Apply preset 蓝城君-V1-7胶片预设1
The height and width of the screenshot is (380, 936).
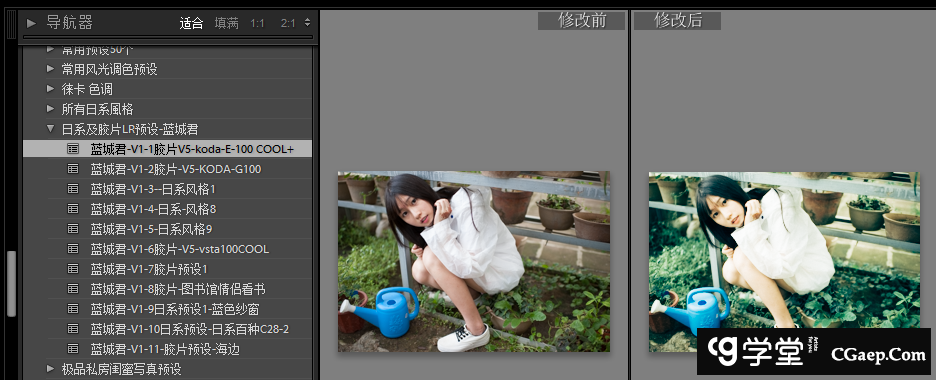[149, 269]
